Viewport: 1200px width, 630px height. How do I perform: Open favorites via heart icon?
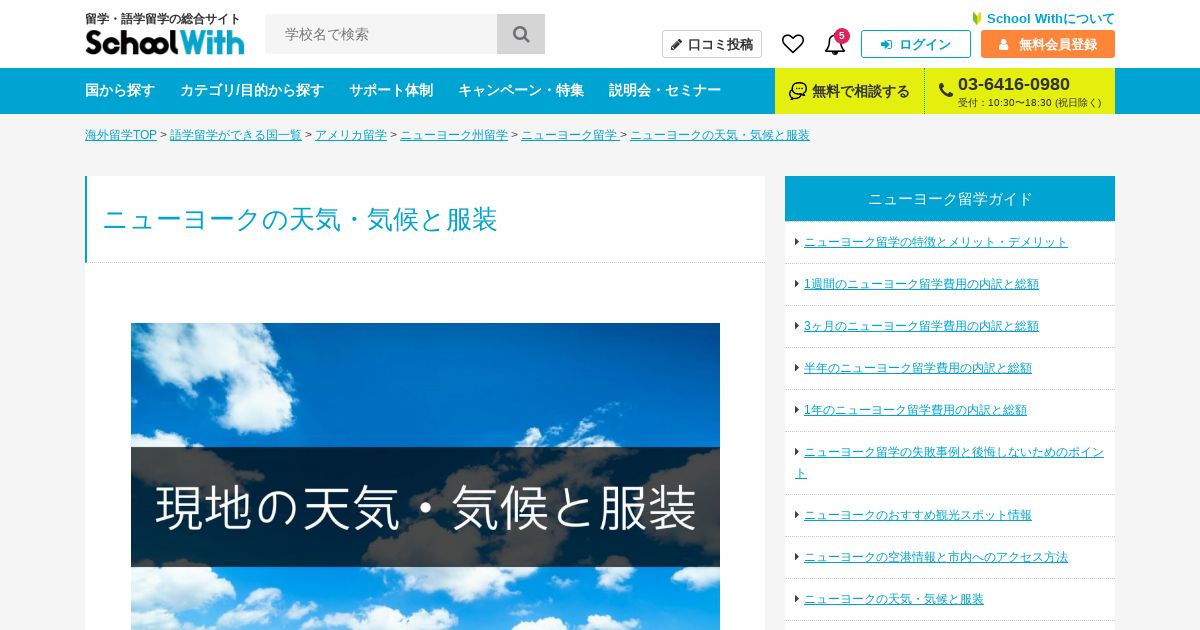793,44
